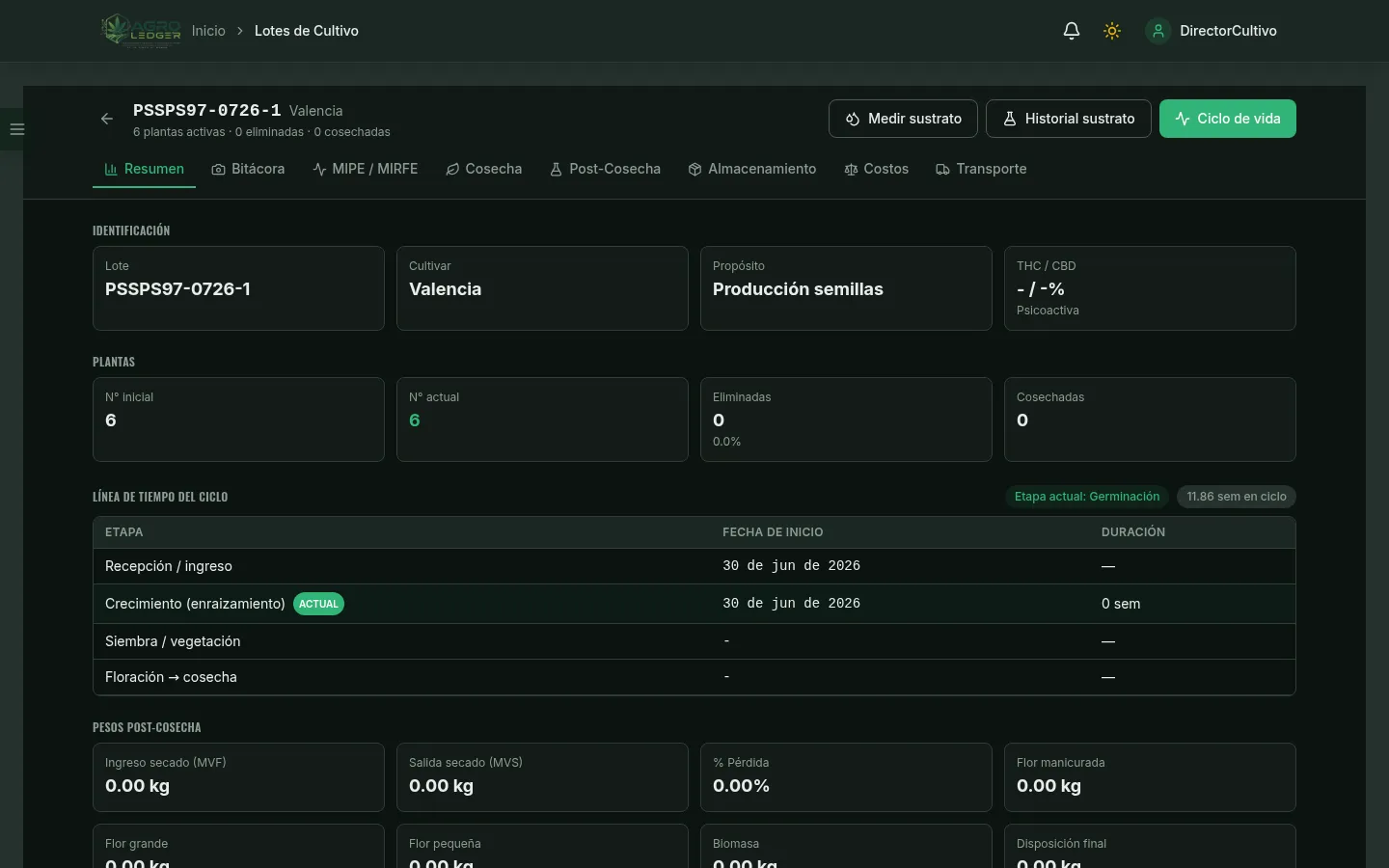Select the Floración → cosecha row
Viewport: 1389px width, 868px height.
pos(694,677)
